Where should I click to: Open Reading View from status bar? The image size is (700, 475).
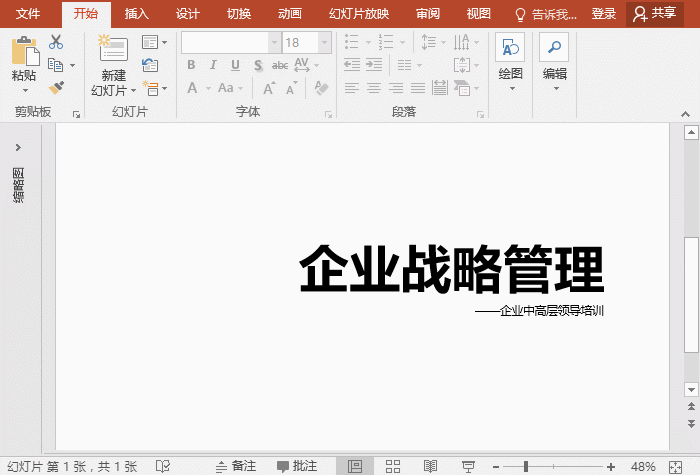(431, 466)
